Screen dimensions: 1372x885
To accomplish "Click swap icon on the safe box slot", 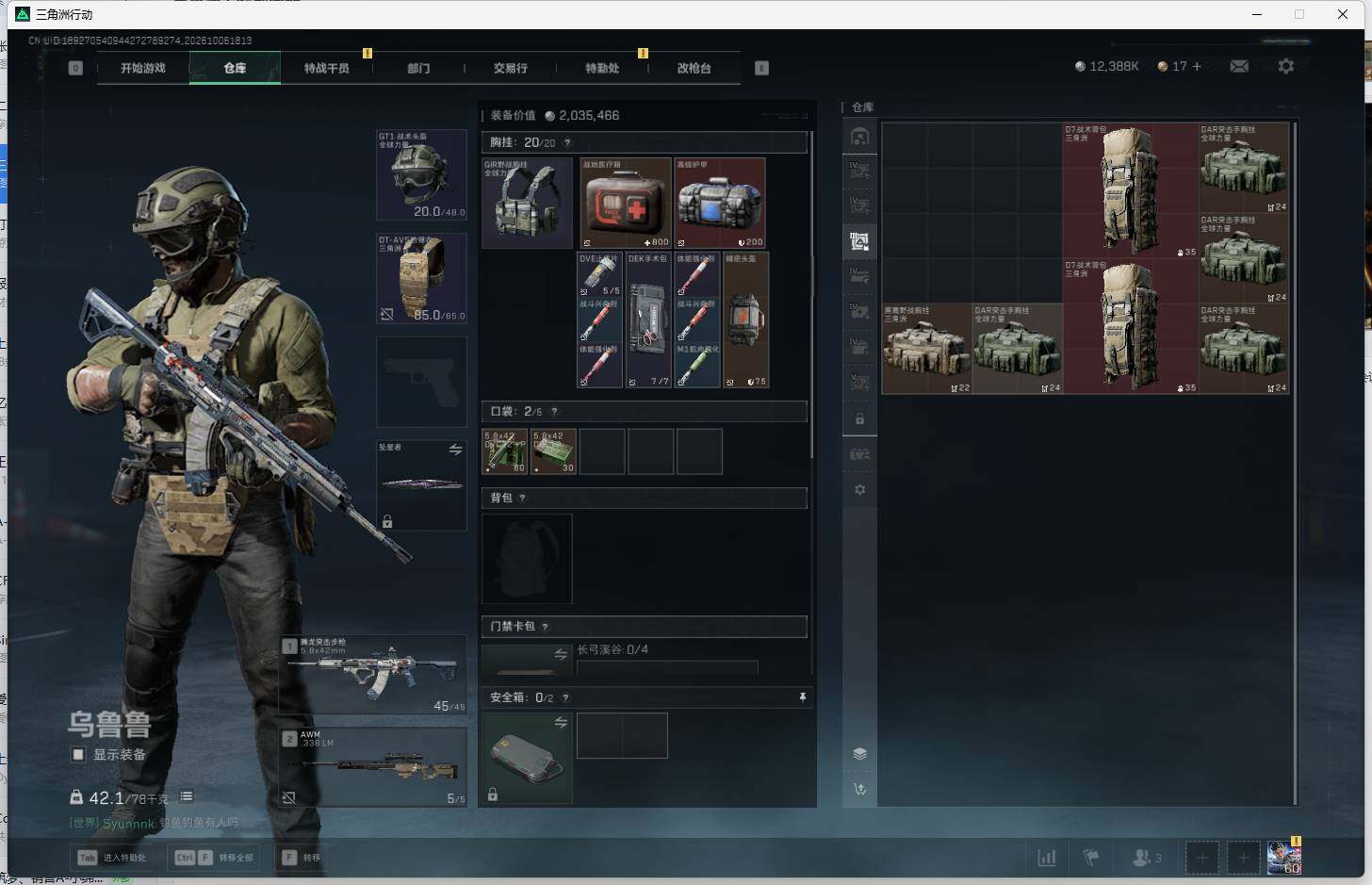I will coord(561,722).
